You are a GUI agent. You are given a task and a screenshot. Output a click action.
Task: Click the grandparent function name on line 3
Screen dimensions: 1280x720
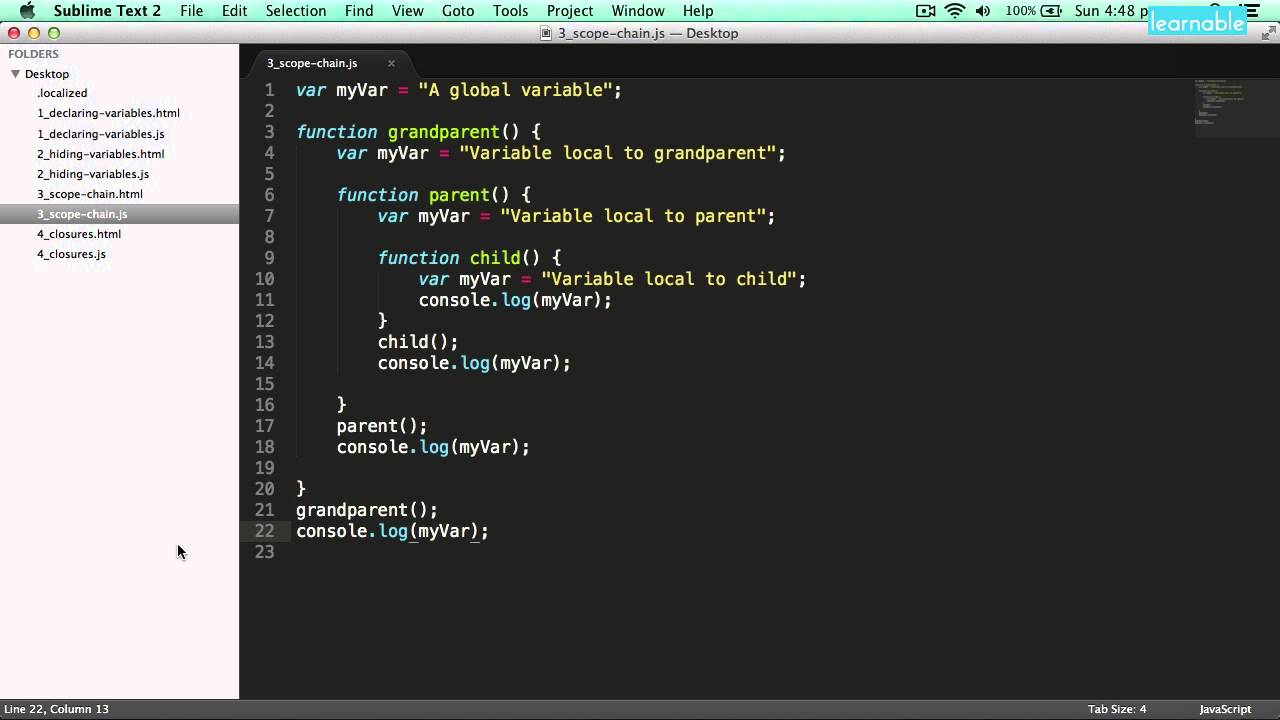pyautogui.click(x=444, y=132)
